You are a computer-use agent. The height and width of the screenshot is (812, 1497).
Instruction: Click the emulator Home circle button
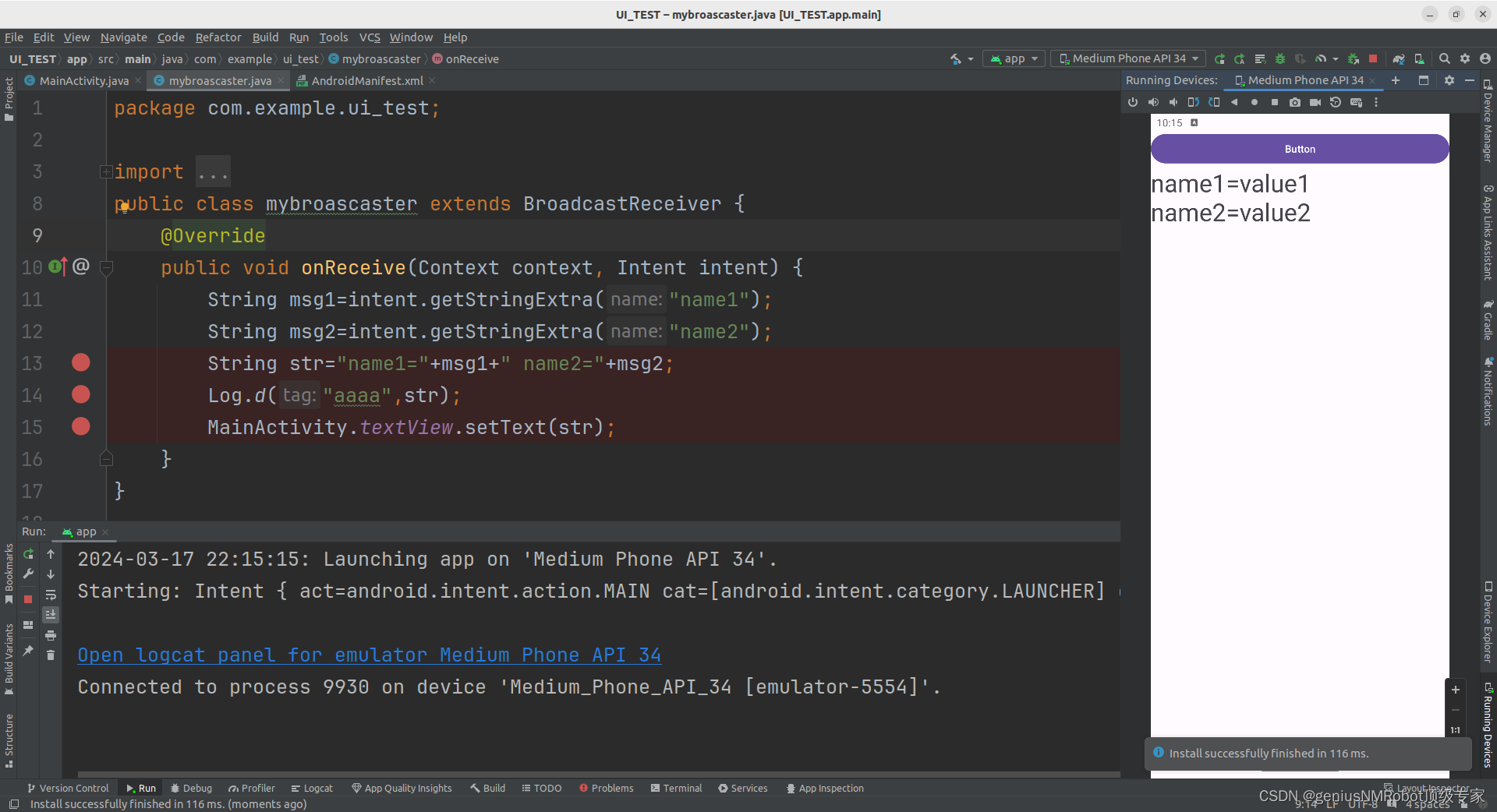coord(1255,103)
